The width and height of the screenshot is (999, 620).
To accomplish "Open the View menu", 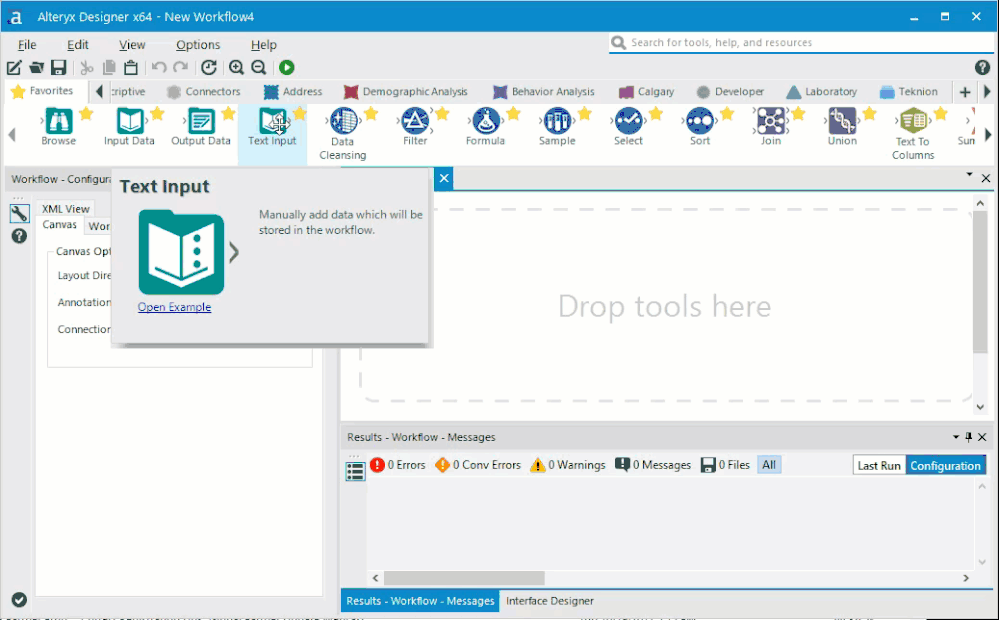I will [132, 45].
